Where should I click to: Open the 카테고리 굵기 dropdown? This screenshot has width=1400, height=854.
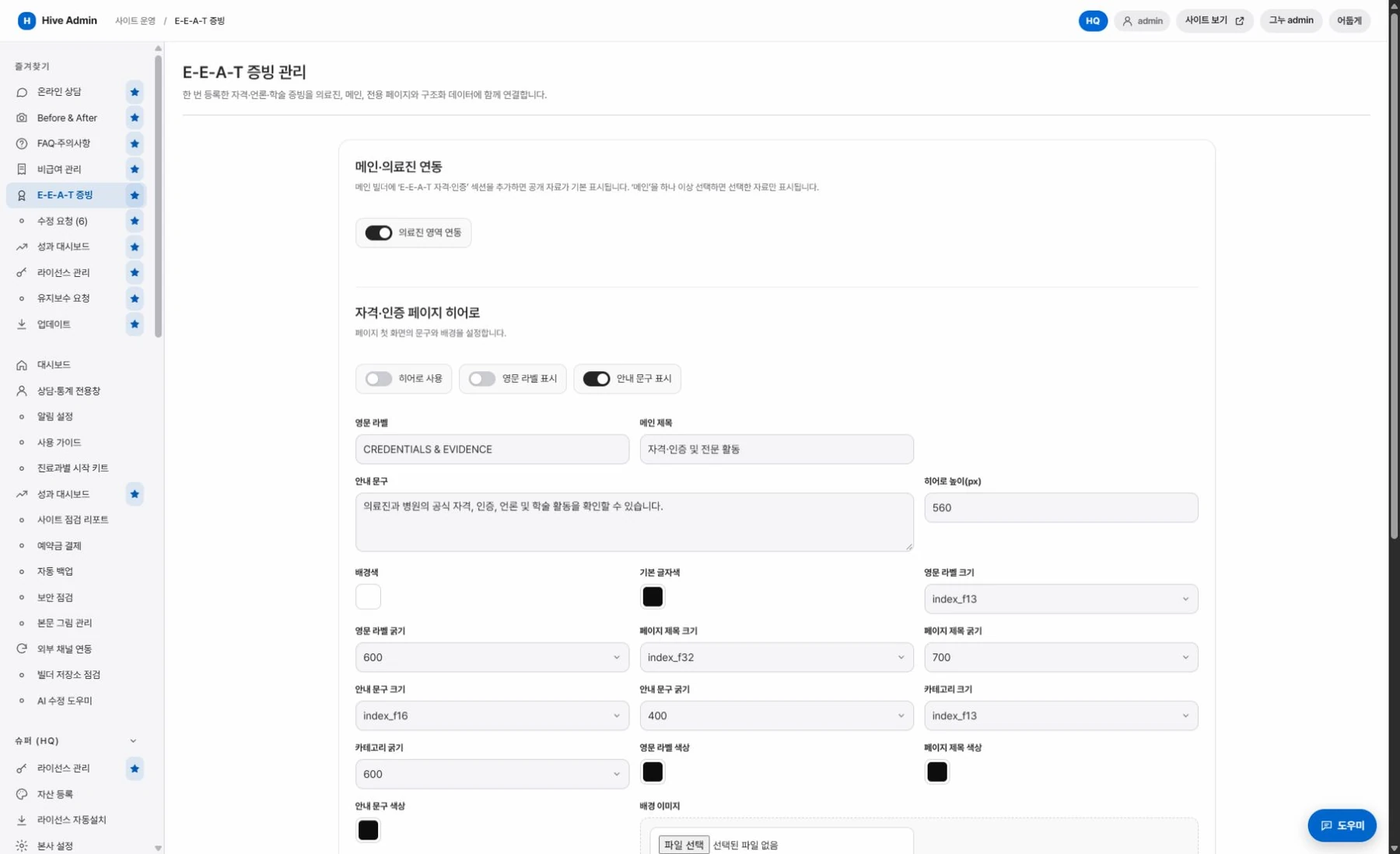[x=492, y=774]
